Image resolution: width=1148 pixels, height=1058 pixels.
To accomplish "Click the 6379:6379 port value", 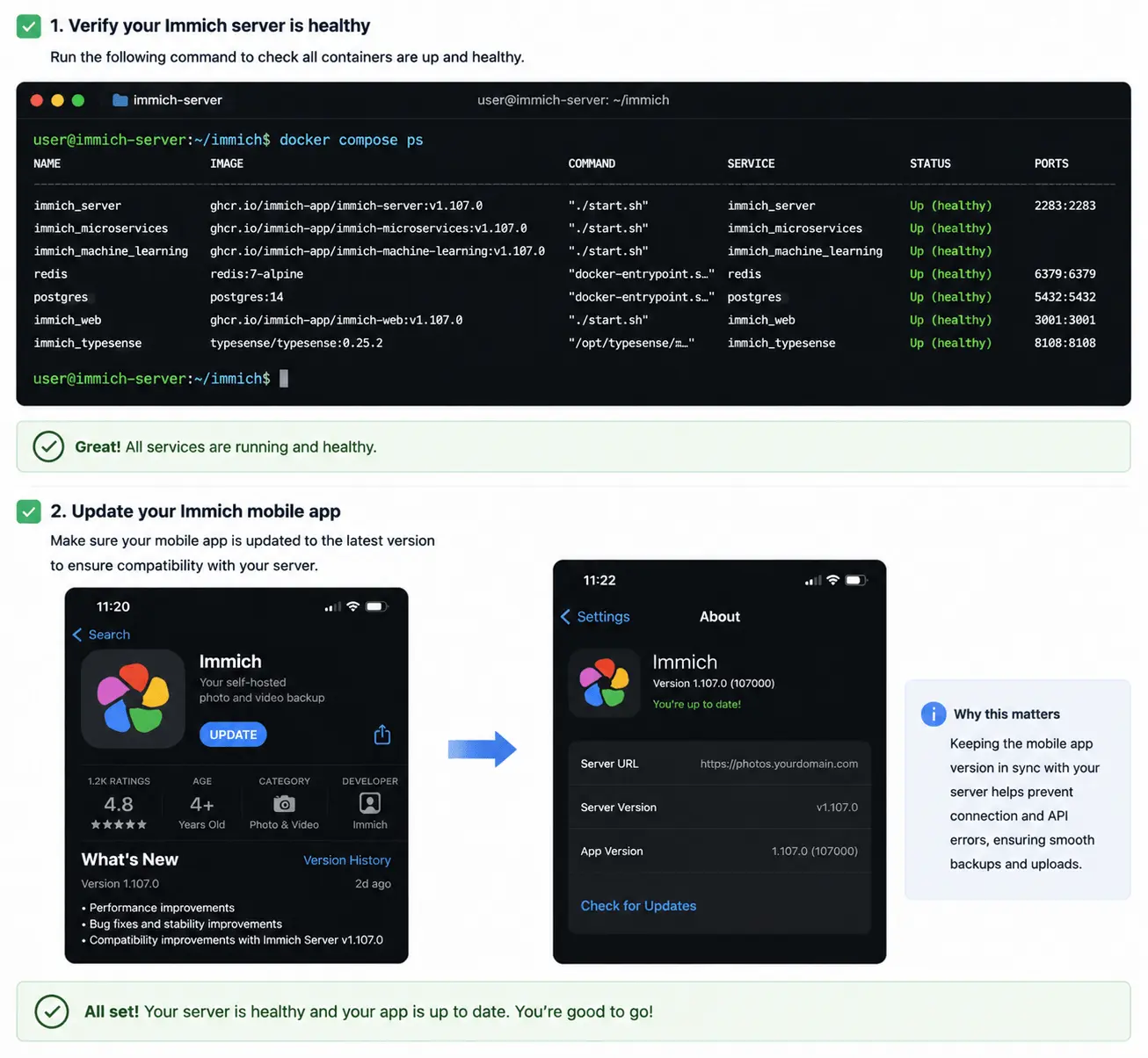I will [x=1065, y=274].
